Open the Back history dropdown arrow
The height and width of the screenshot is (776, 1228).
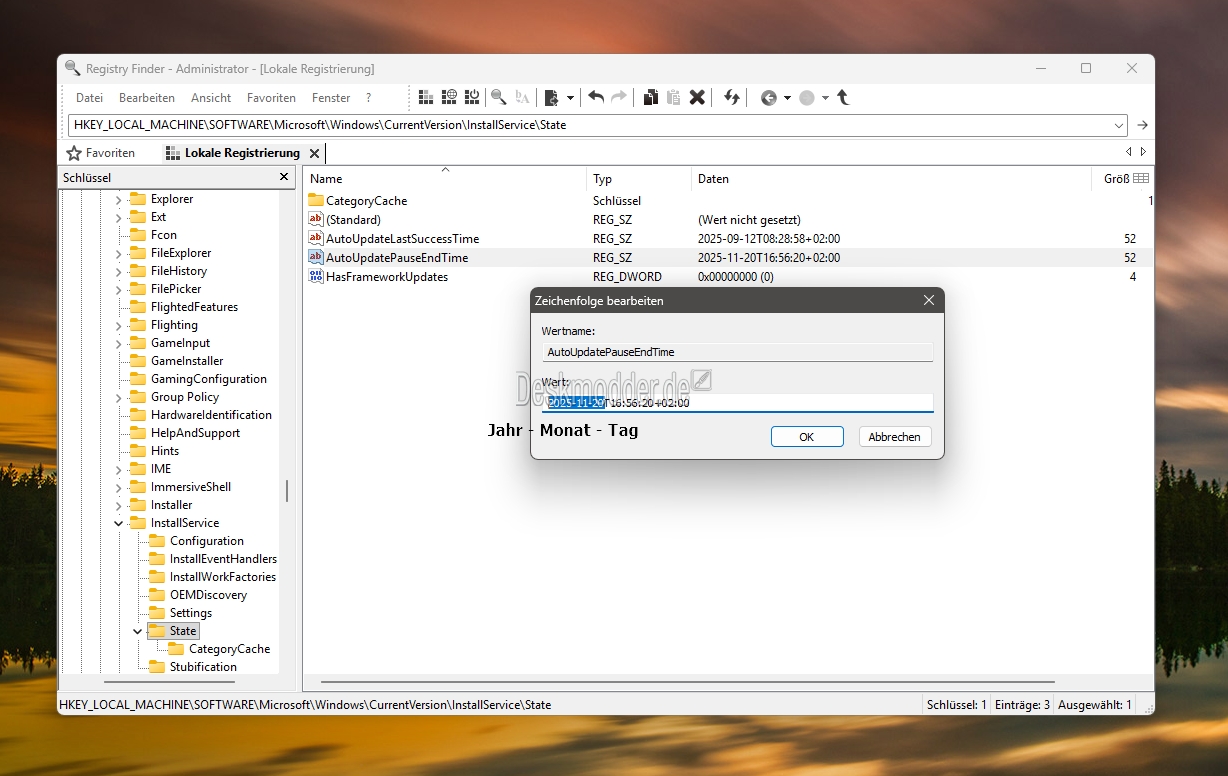coord(787,98)
